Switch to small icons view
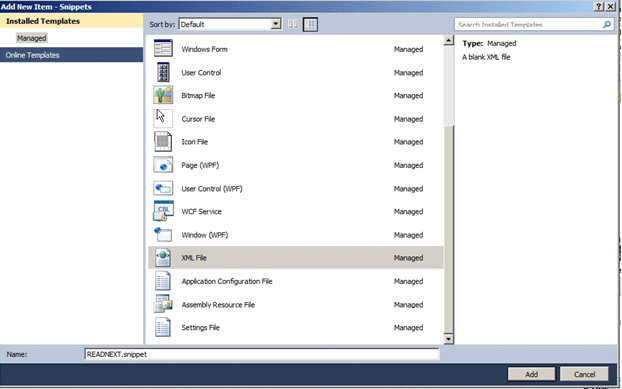Image resolution: width=622 pixels, height=389 pixels. [x=293, y=24]
